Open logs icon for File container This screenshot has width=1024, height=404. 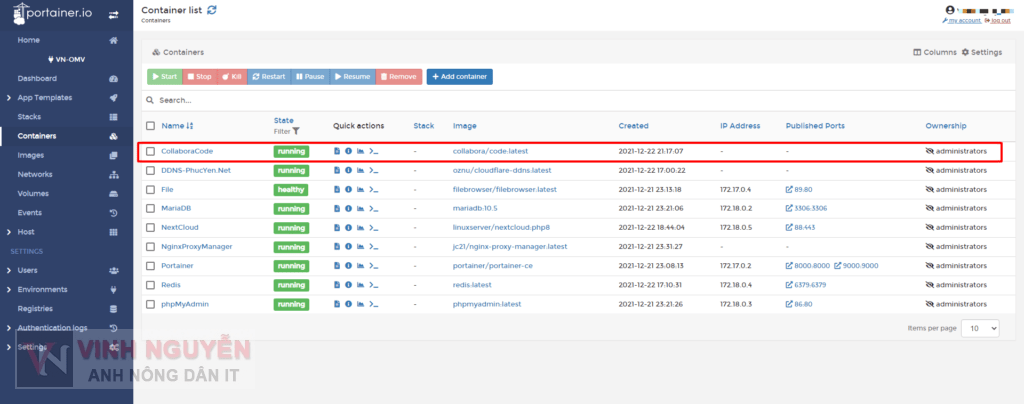337,190
